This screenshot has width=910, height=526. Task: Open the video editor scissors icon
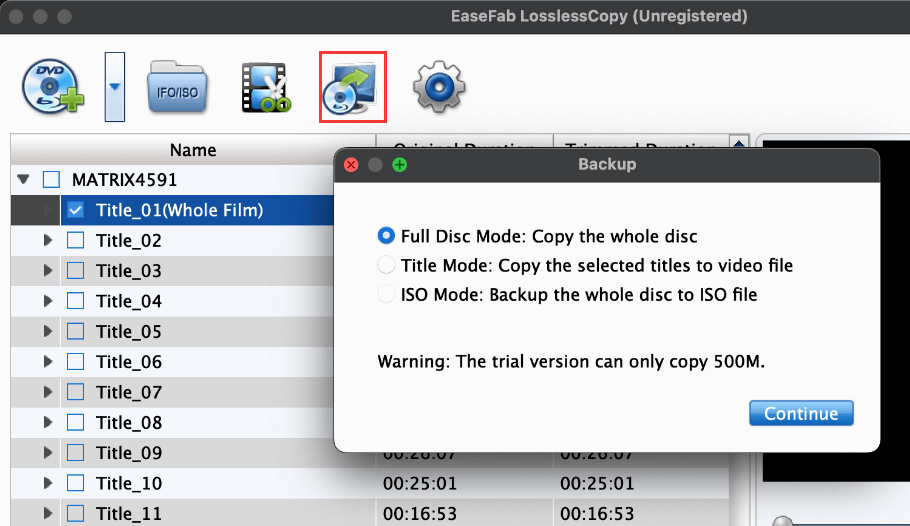266,87
